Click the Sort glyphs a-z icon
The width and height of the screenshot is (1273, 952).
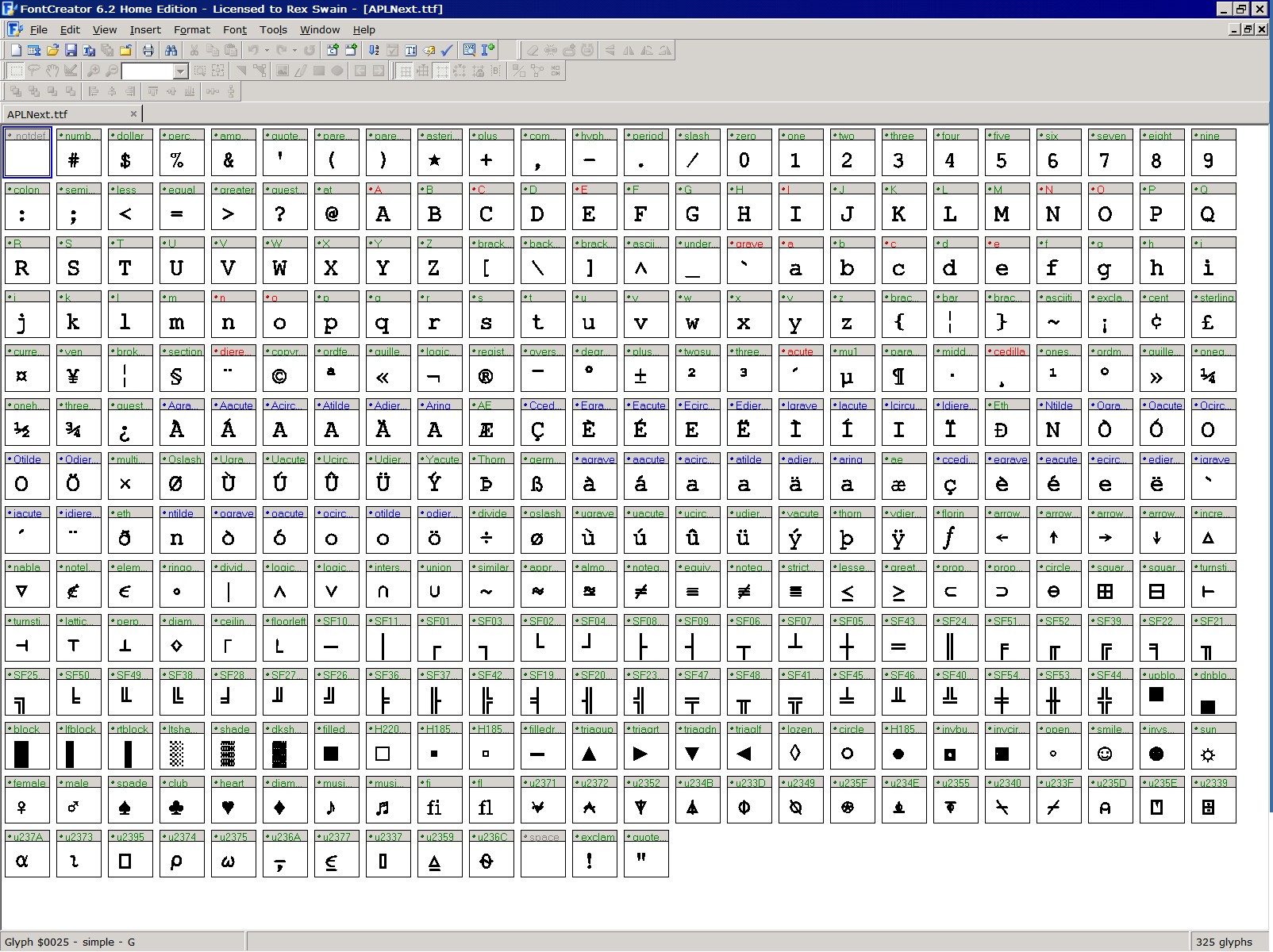coord(374,50)
